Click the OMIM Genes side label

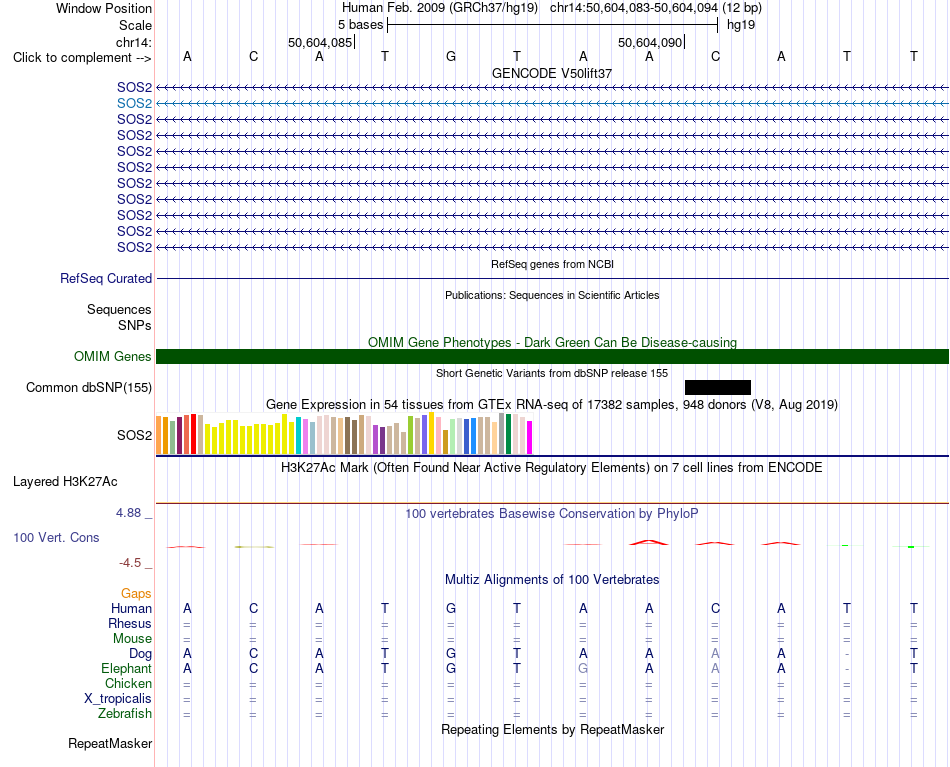click(113, 356)
